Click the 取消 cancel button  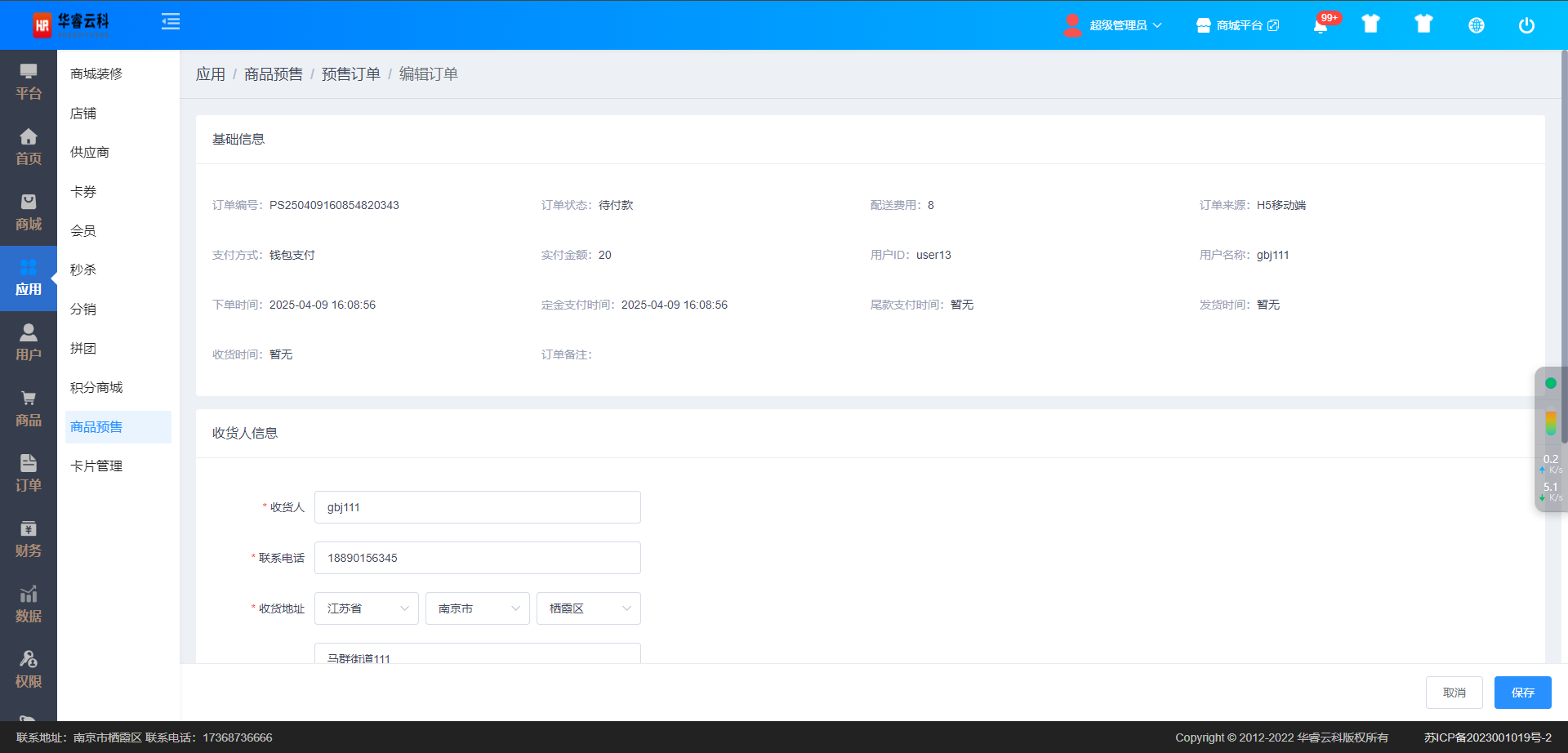tap(1454, 693)
